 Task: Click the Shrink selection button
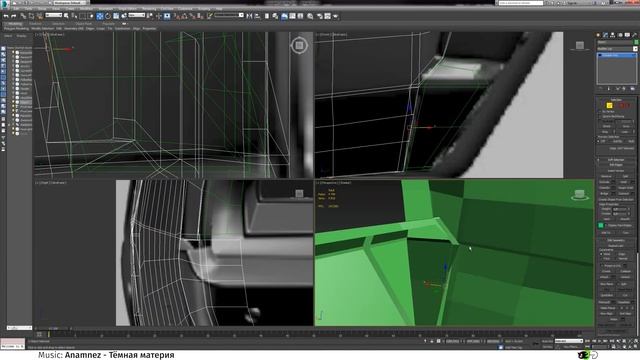tap(607, 127)
